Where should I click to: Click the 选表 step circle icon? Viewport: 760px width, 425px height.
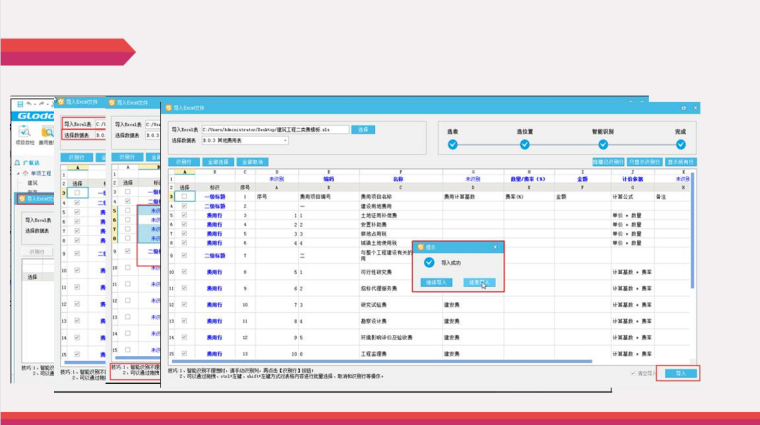(453, 143)
